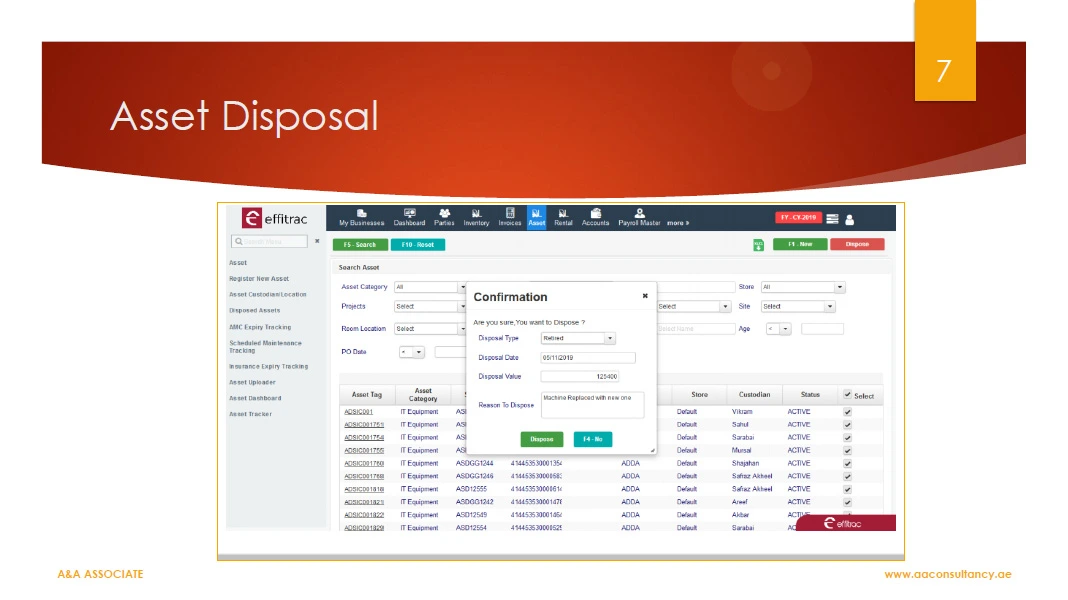Image resolution: width=1068 pixels, height=600 pixels.
Task: Open the Parties module icon
Action: pos(444,213)
